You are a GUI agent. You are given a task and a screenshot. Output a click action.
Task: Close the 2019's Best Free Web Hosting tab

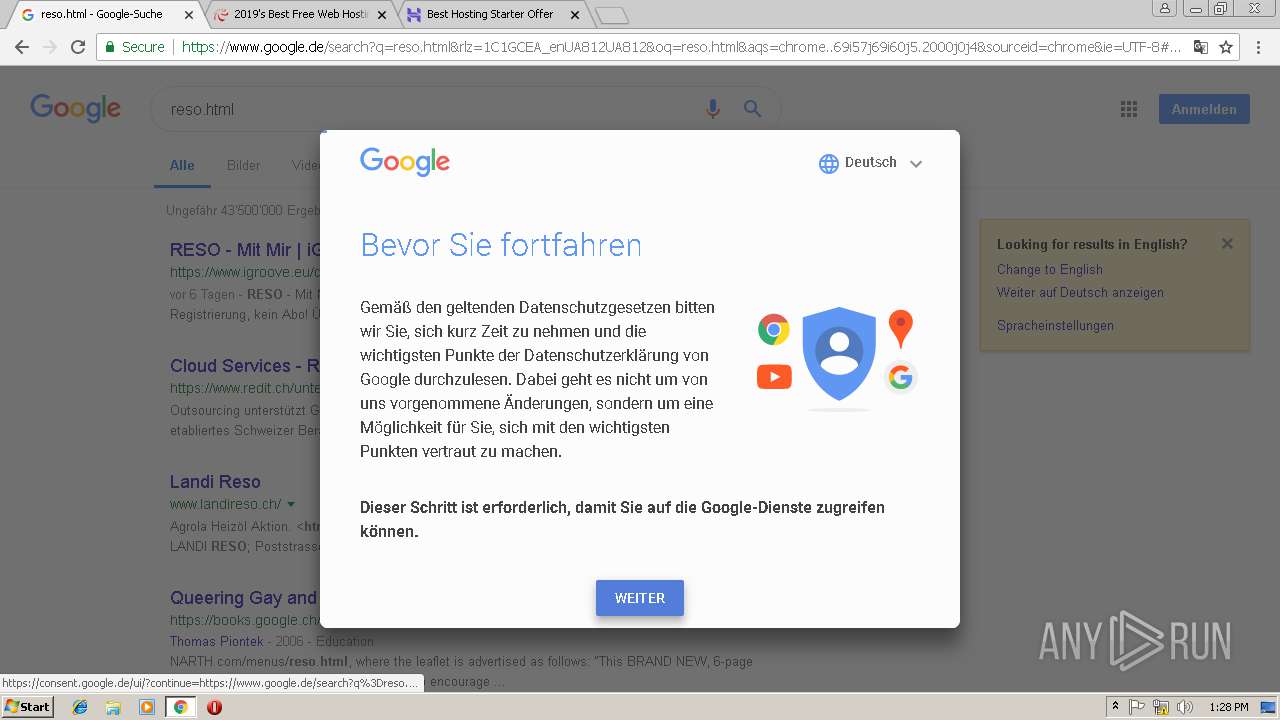click(381, 15)
